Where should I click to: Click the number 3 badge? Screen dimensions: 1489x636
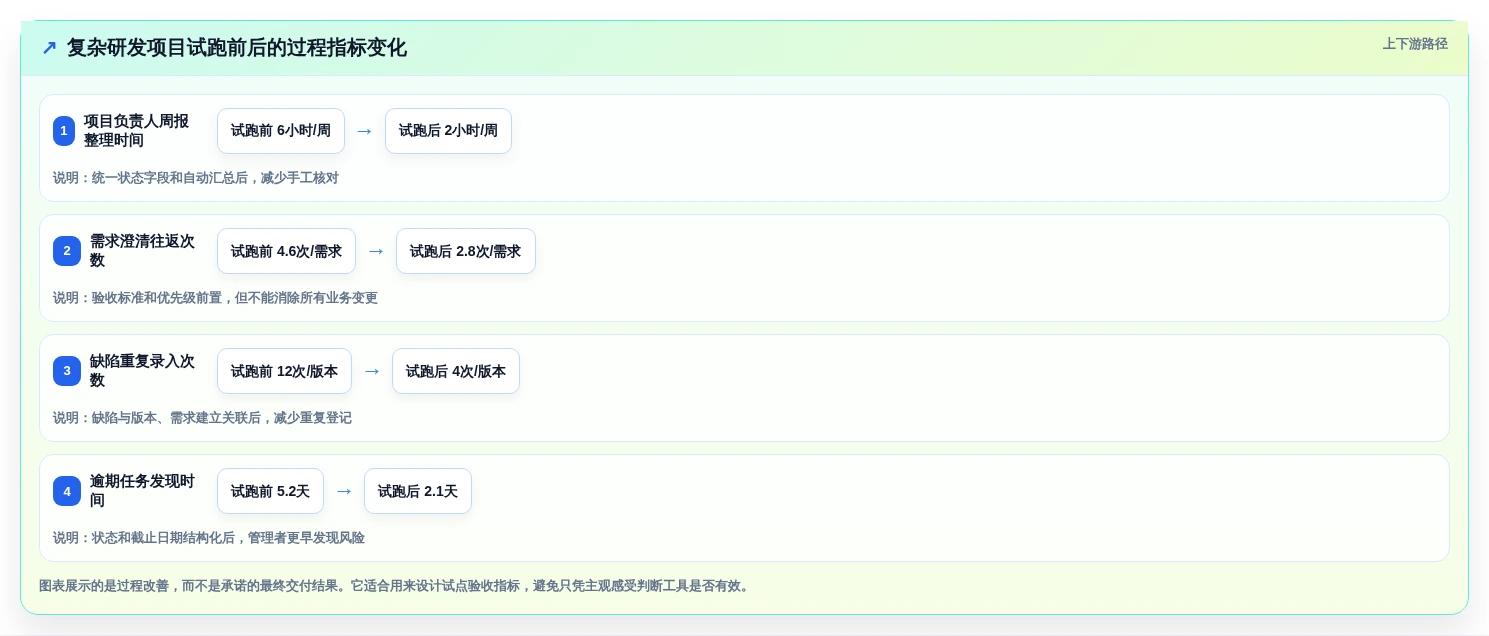pyautogui.click(x=67, y=371)
